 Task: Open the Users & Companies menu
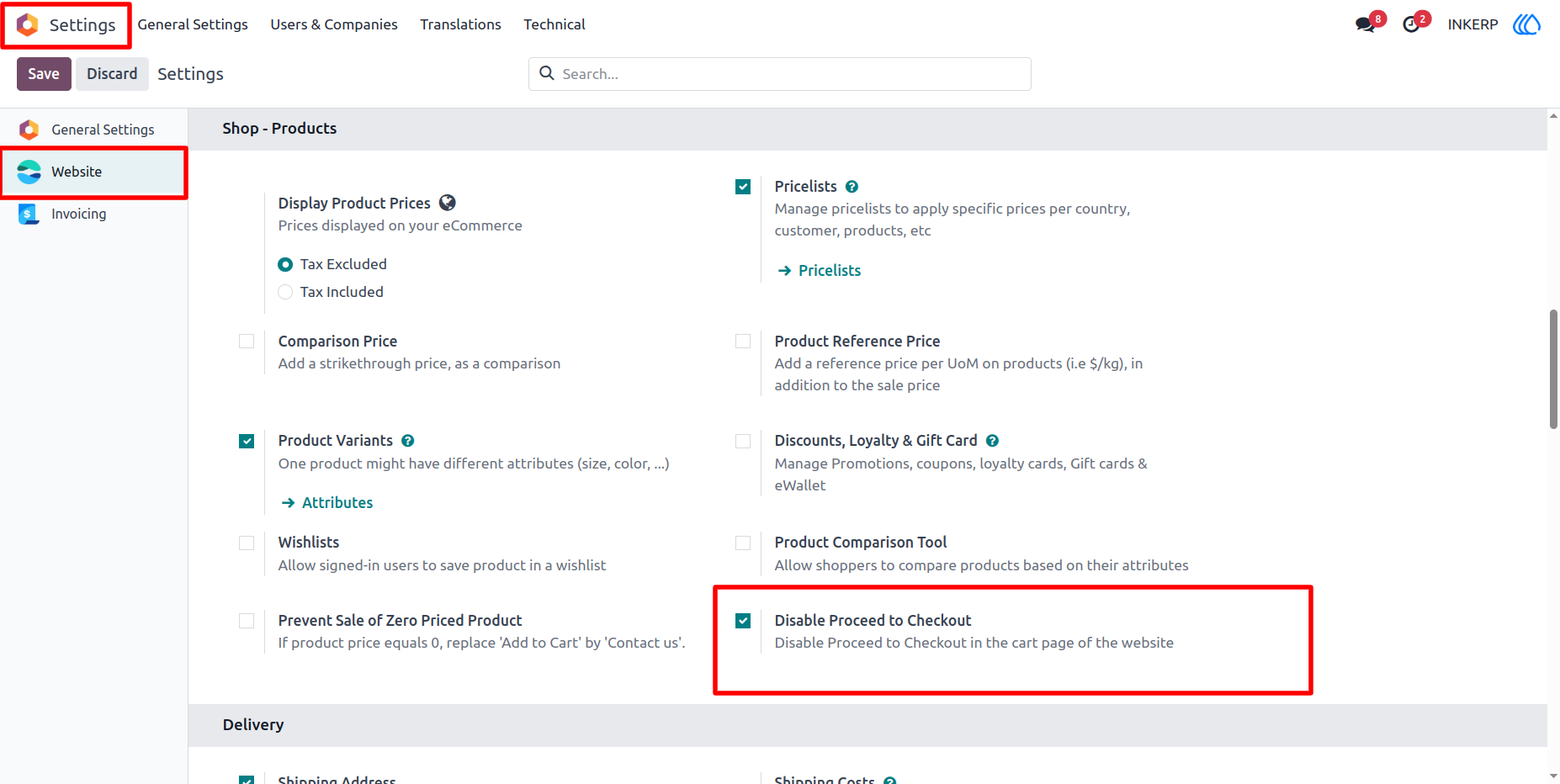pyautogui.click(x=334, y=24)
